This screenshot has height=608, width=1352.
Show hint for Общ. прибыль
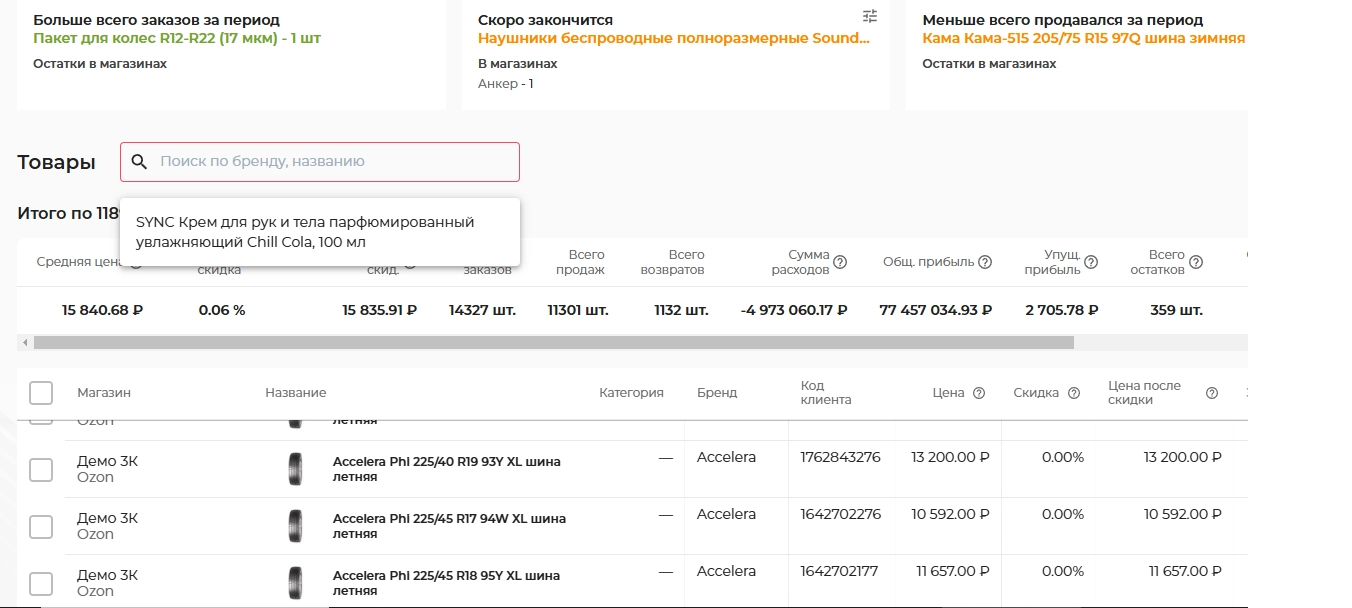tap(985, 262)
